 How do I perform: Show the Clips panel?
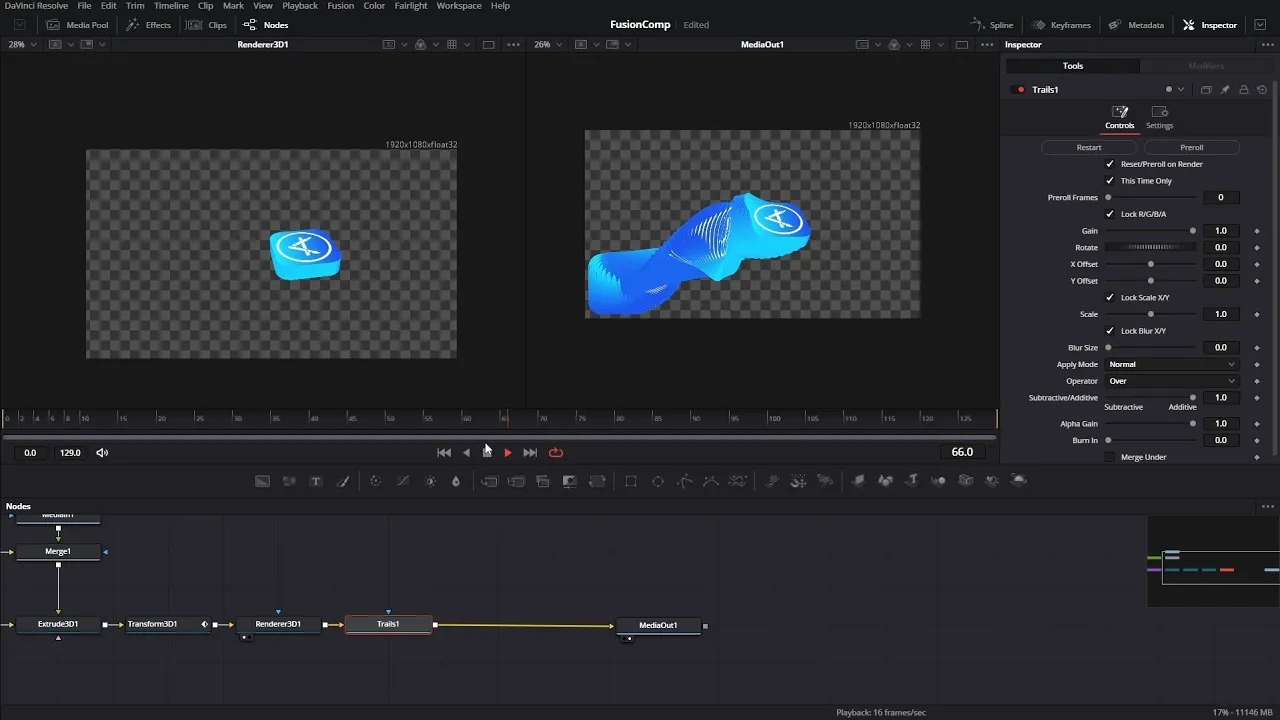(207, 25)
